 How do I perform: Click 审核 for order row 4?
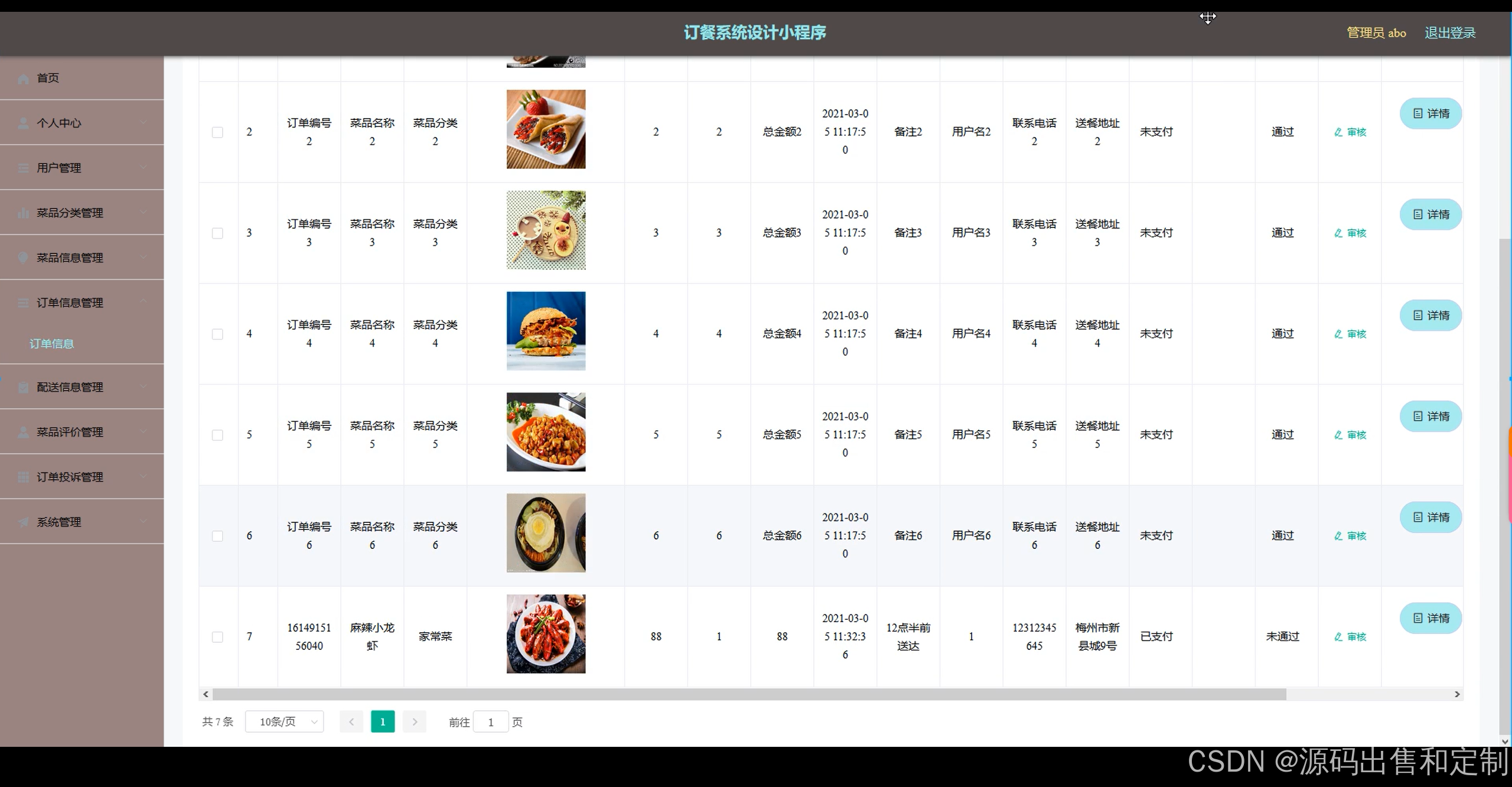[1350, 334]
